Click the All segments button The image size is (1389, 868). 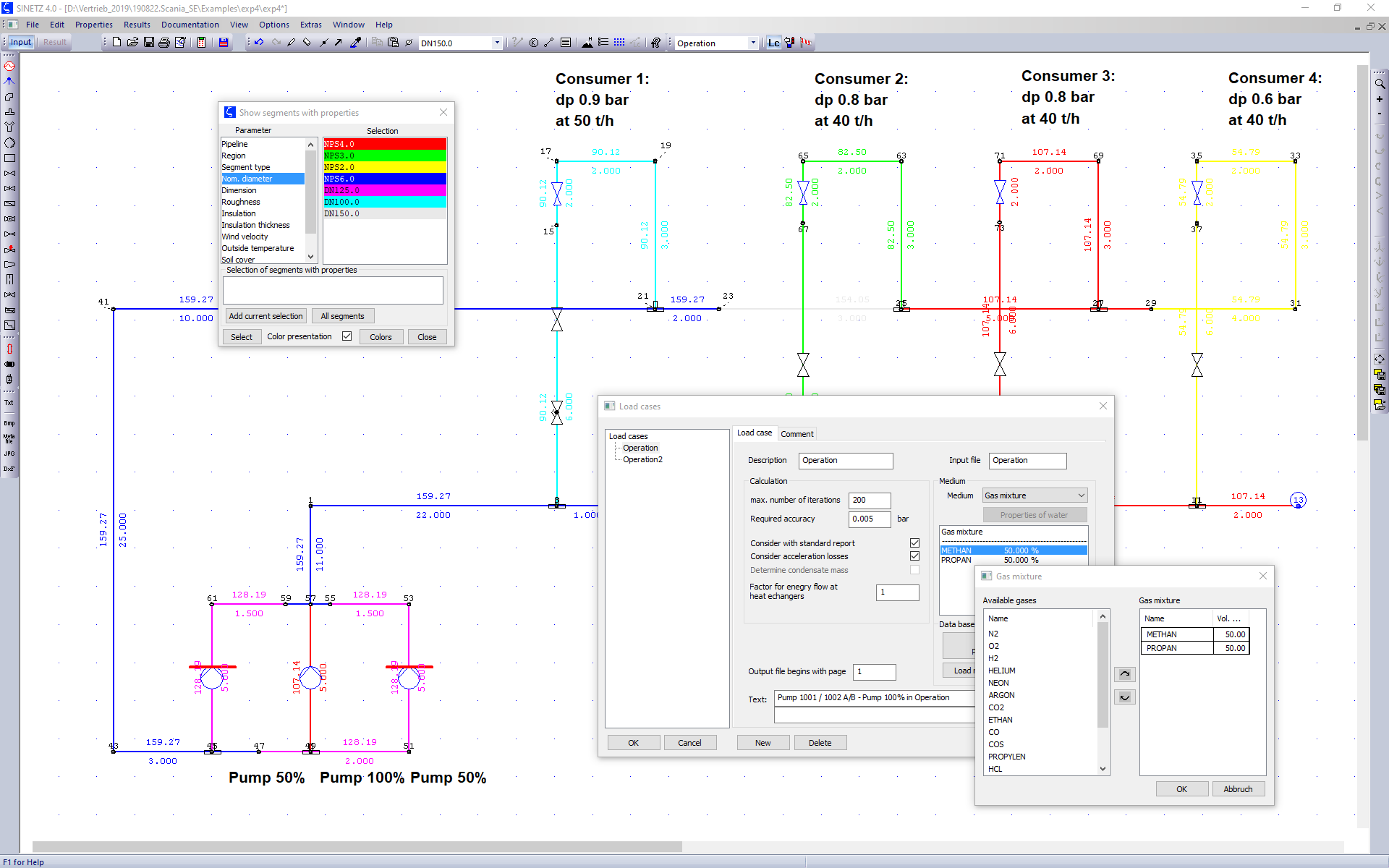342,316
